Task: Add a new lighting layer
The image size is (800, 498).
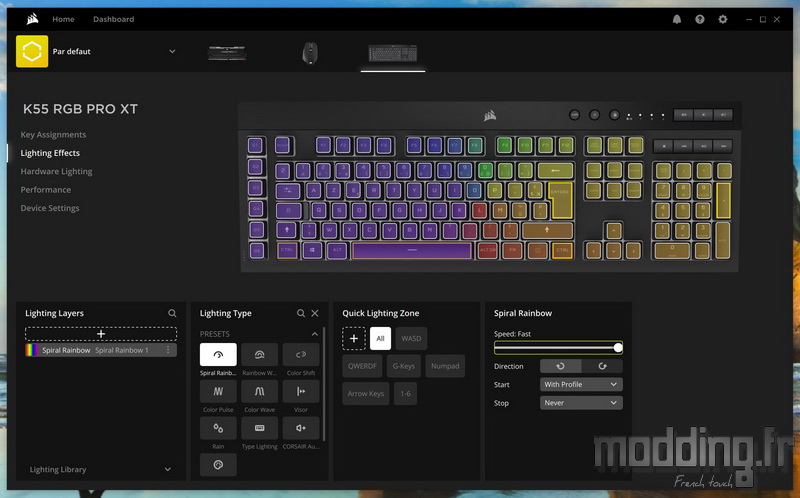Action: (101, 334)
